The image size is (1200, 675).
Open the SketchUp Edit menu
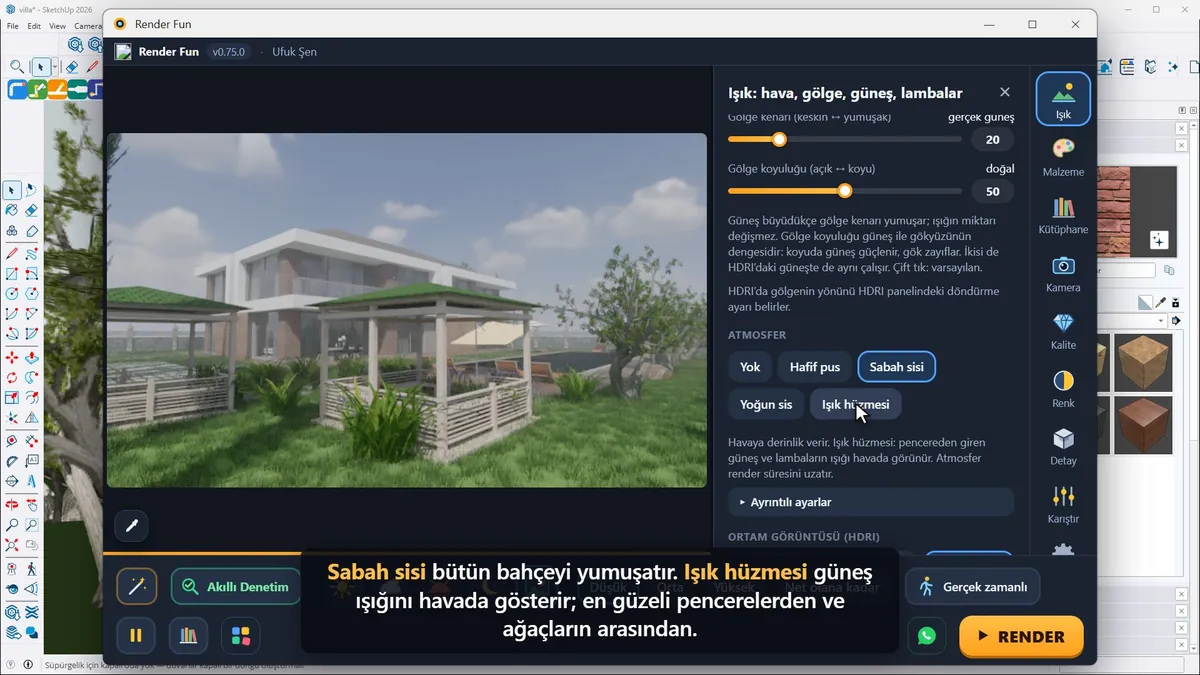point(34,26)
